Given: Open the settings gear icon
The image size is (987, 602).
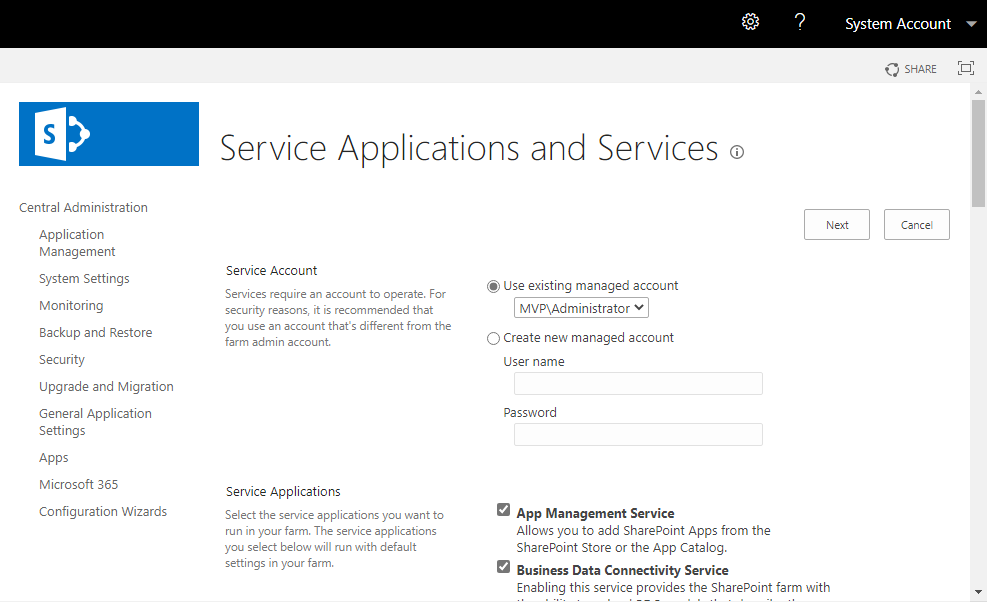Looking at the screenshot, I should pyautogui.click(x=750, y=21).
